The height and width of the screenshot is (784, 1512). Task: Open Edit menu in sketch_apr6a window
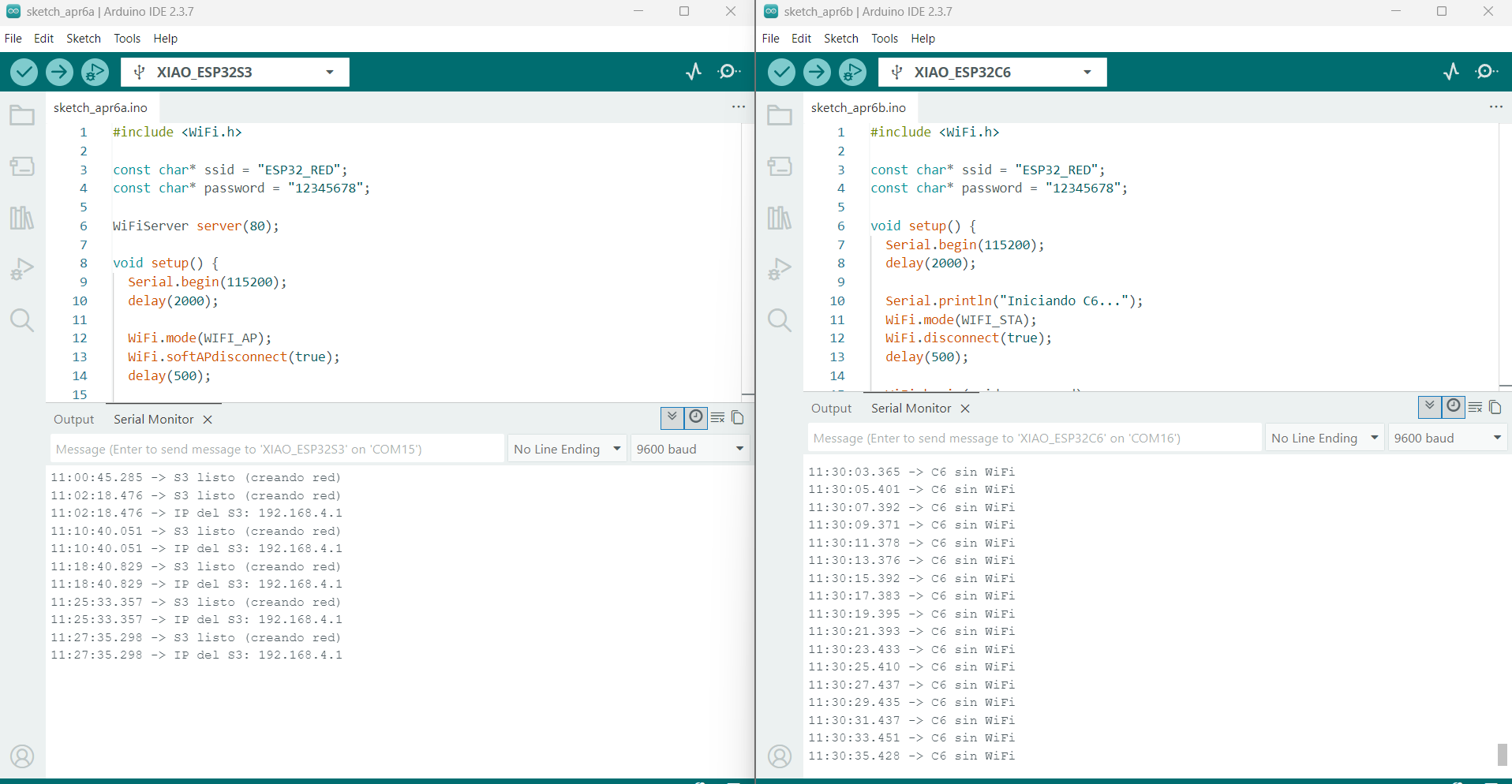pyautogui.click(x=44, y=39)
